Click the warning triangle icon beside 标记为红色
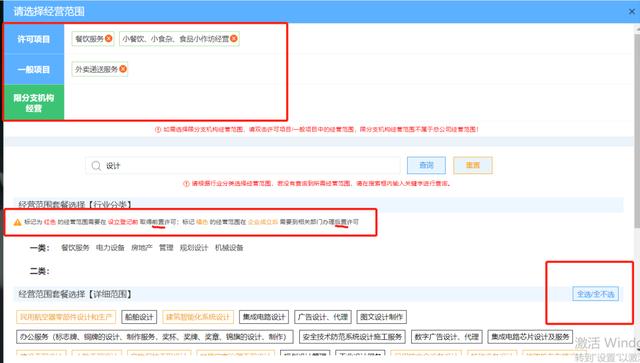 (x=17, y=222)
